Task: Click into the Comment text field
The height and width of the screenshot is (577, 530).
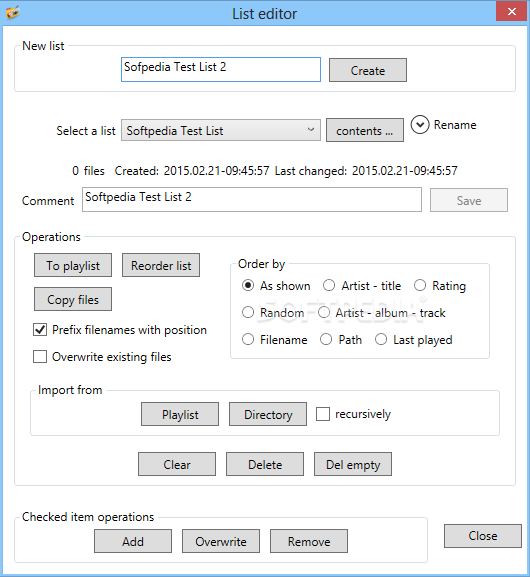Action: (252, 199)
